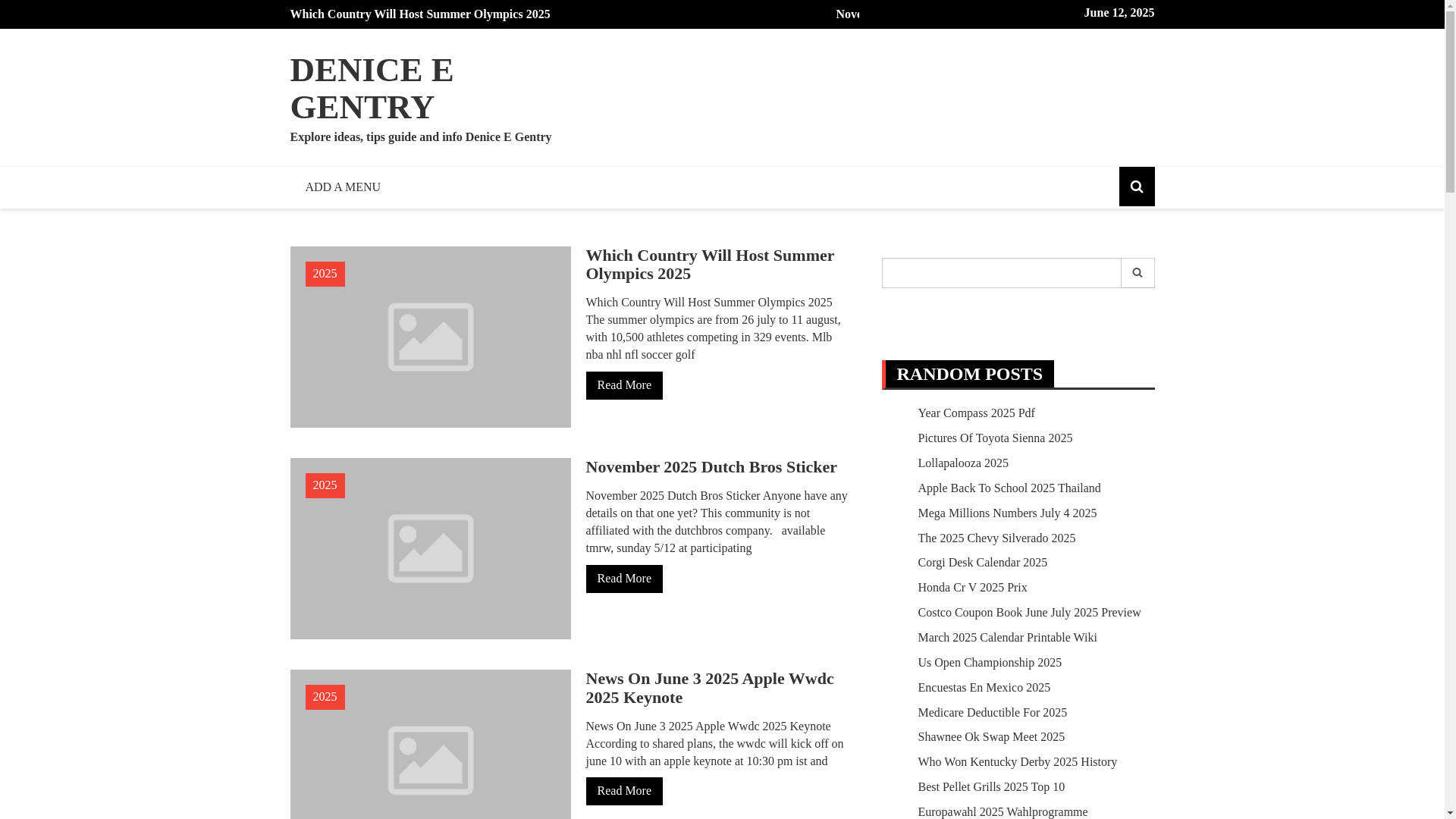Open the search icon in navigation bar
This screenshot has width=1456, height=819.
click(1136, 187)
